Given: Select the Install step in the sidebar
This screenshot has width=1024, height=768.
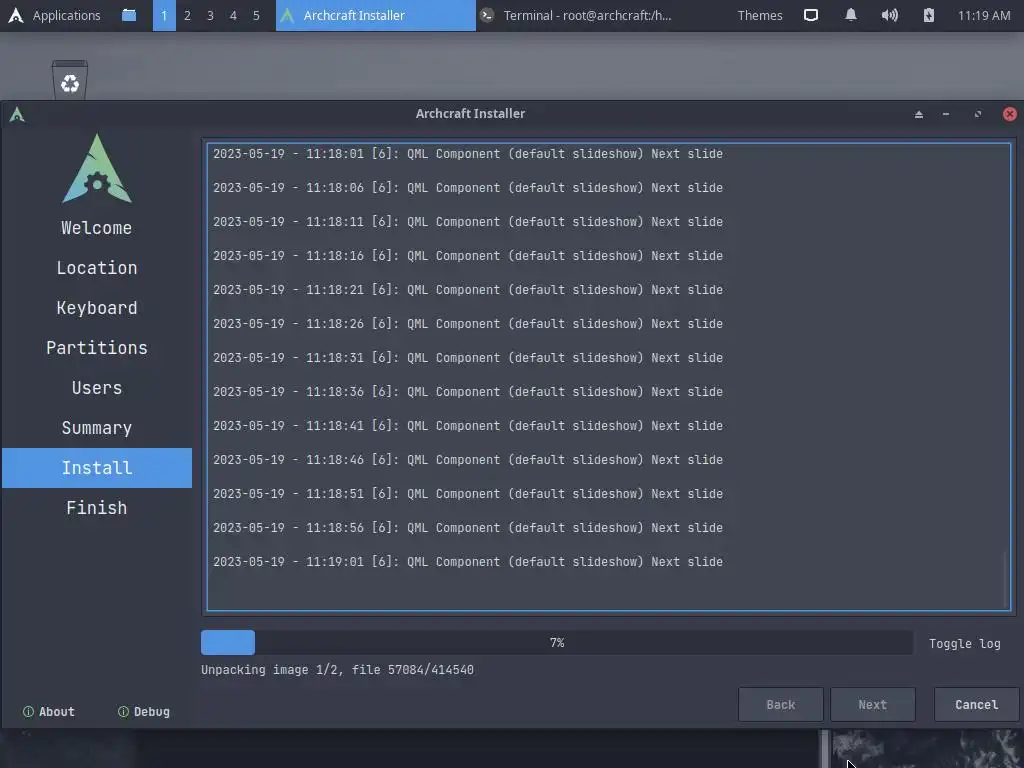Looking at the screenshot, I should [x=97, y=468].
